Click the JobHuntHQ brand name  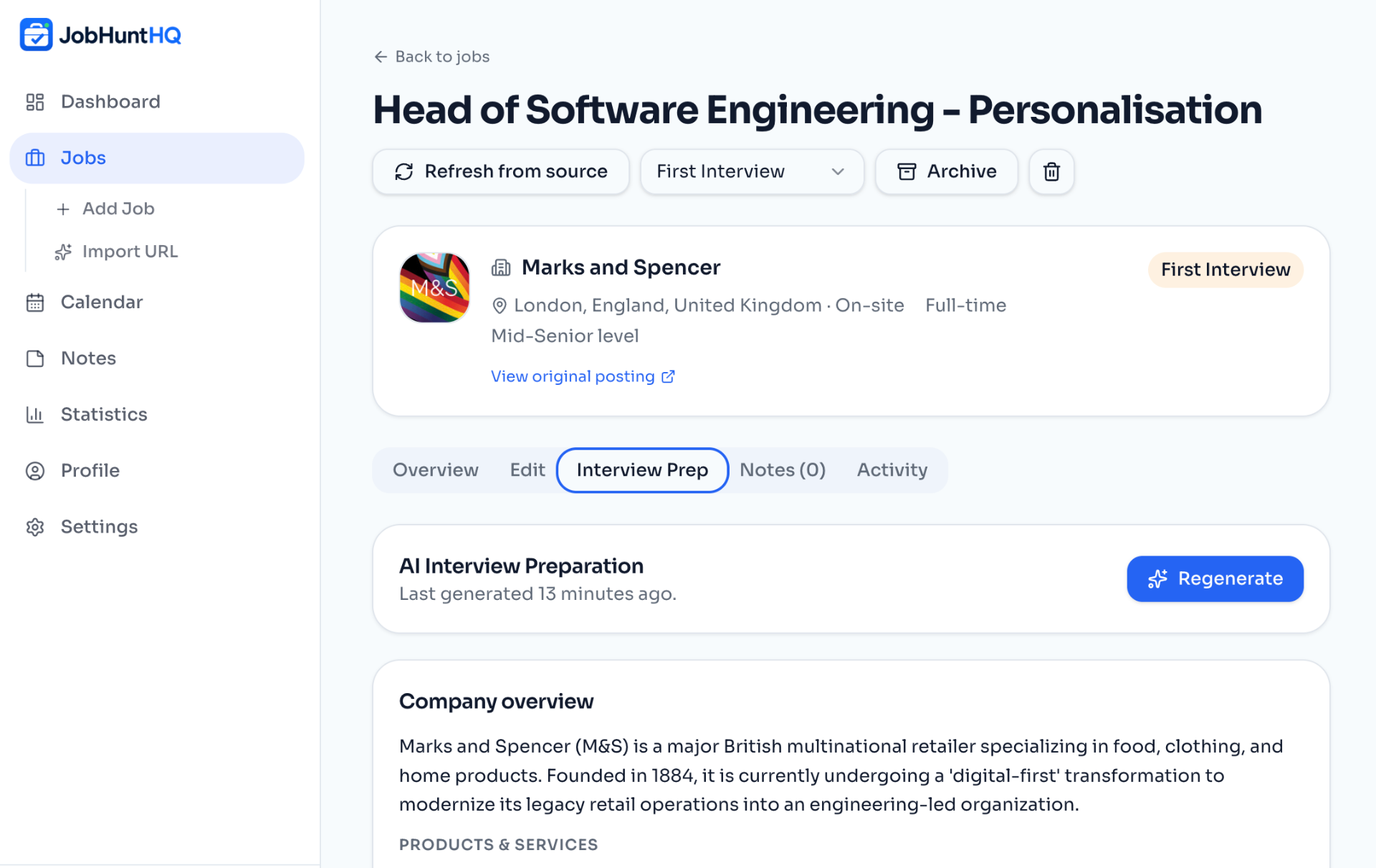(120, 35)
